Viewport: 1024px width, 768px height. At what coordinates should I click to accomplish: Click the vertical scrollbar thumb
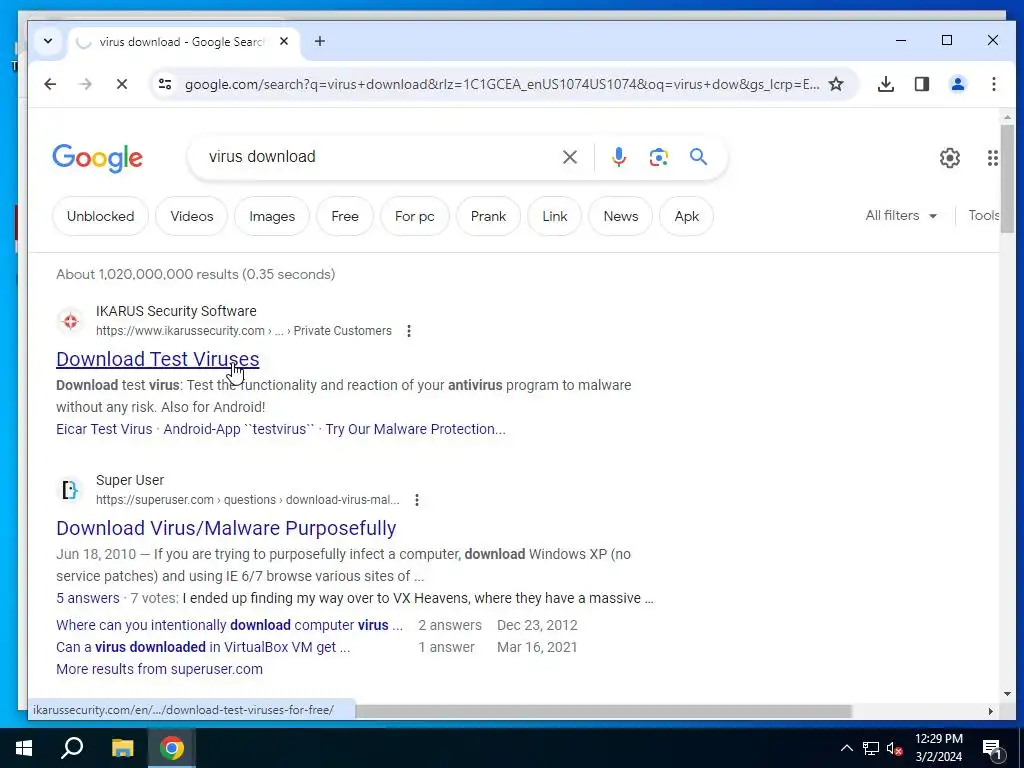coord(1007,178)
